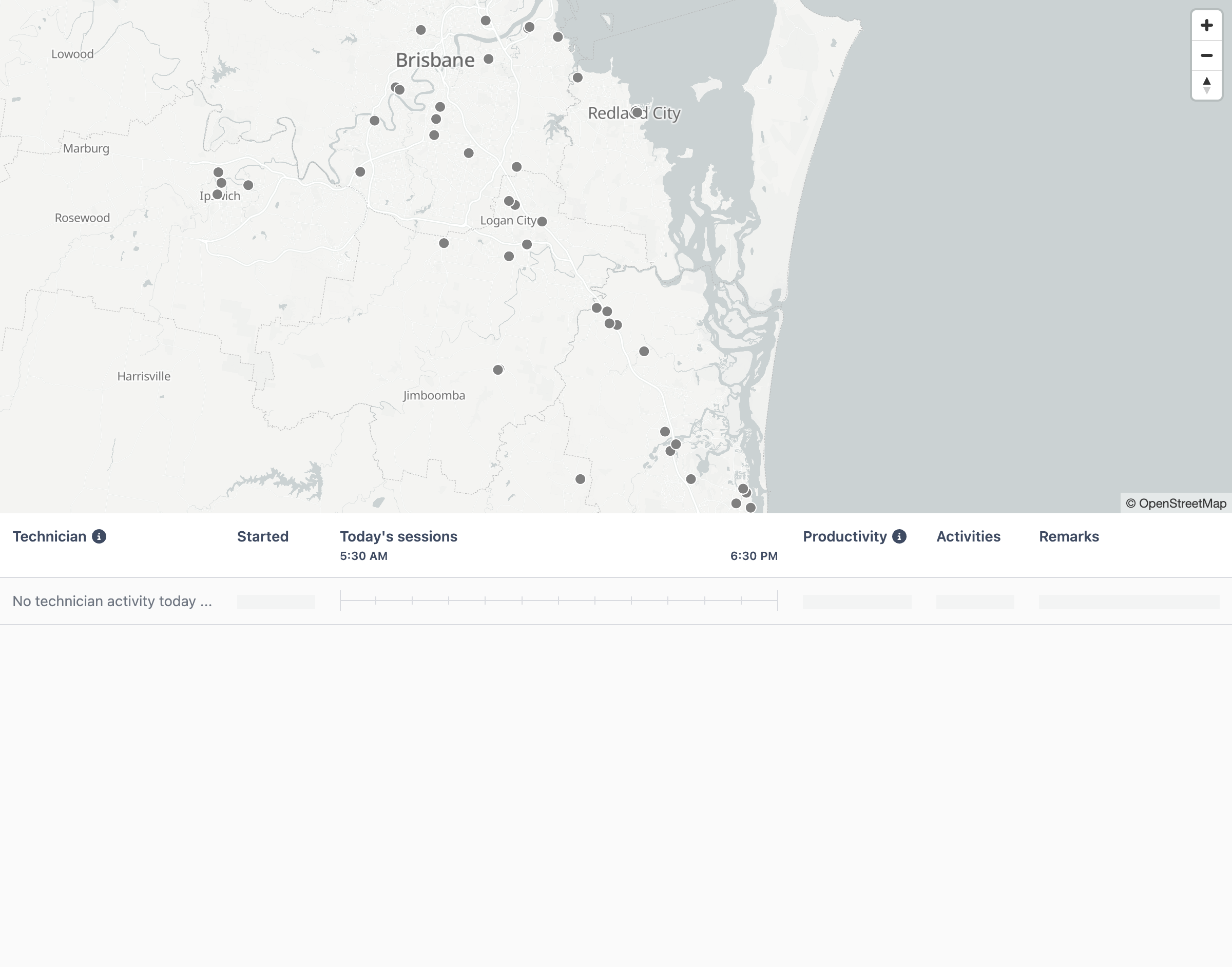The height and width of the screenshot is (967, 1232).
Task: Click the sessions timeline track
Action: (559, 601)
